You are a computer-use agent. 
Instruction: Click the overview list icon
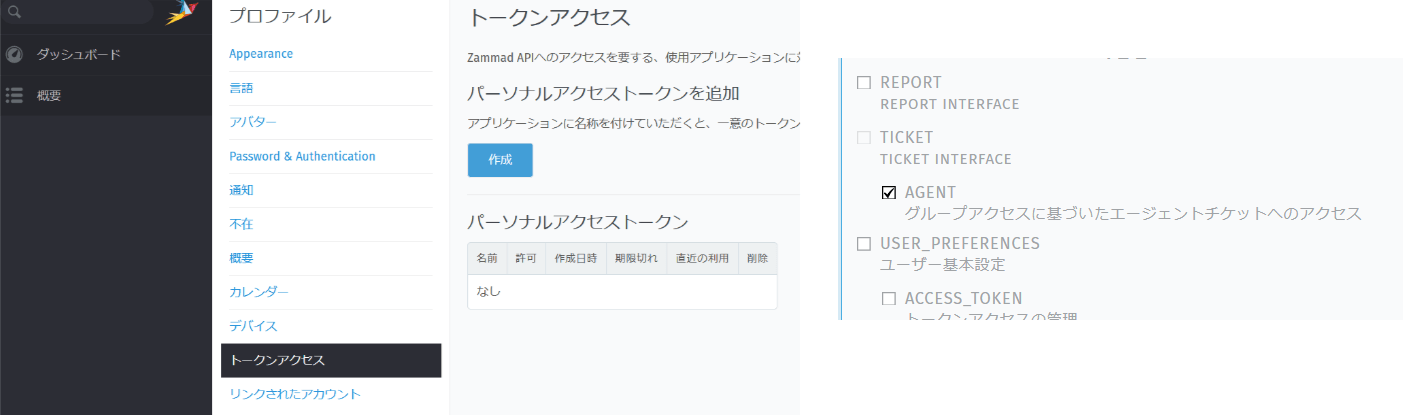14,96
